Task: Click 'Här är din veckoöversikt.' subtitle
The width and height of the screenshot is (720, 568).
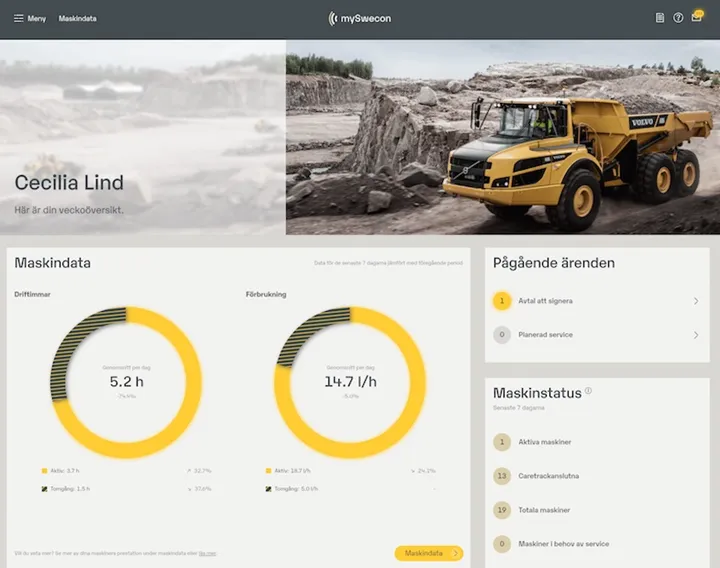Action: click(69, 210)
